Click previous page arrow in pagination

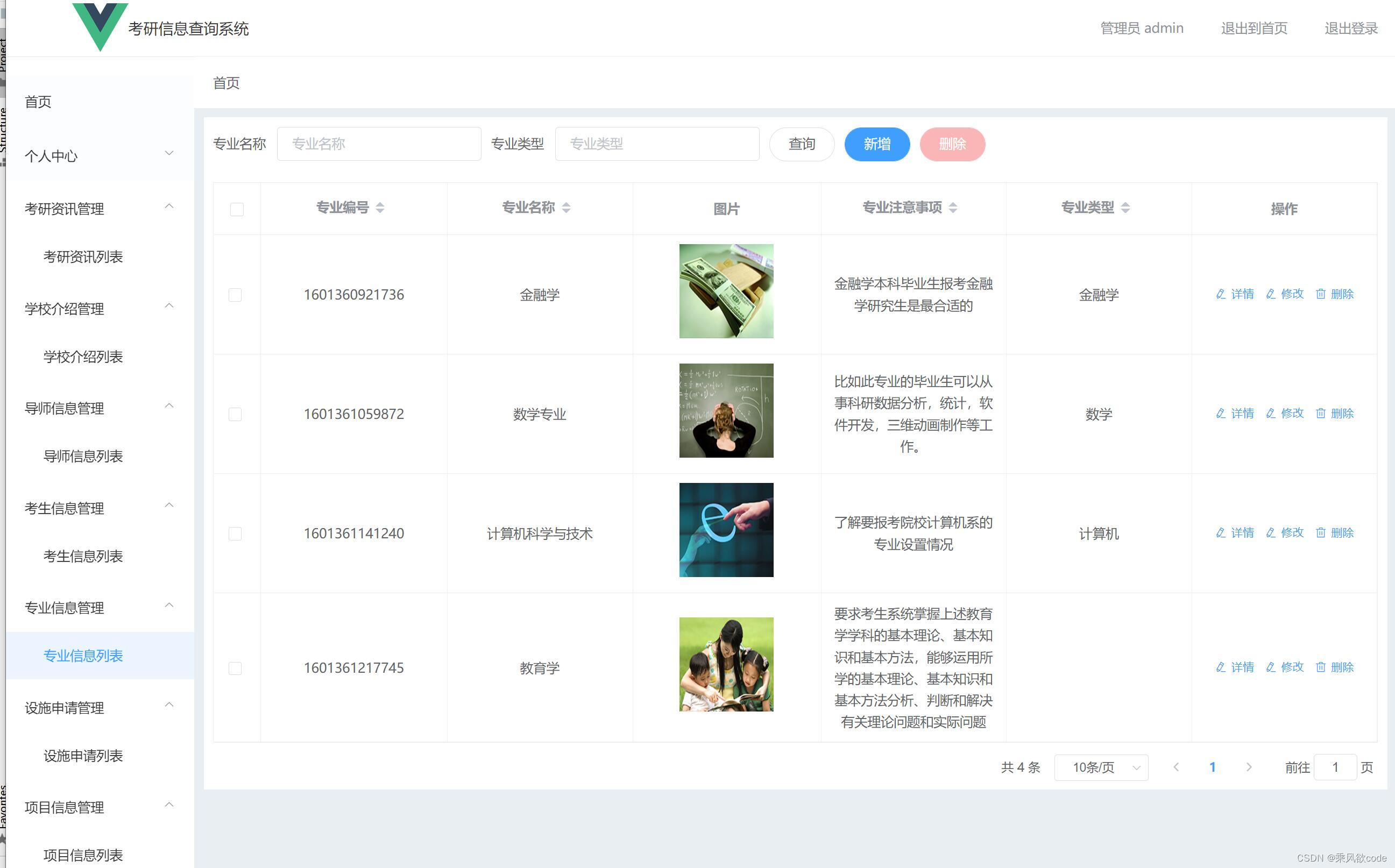(1177, 767)
